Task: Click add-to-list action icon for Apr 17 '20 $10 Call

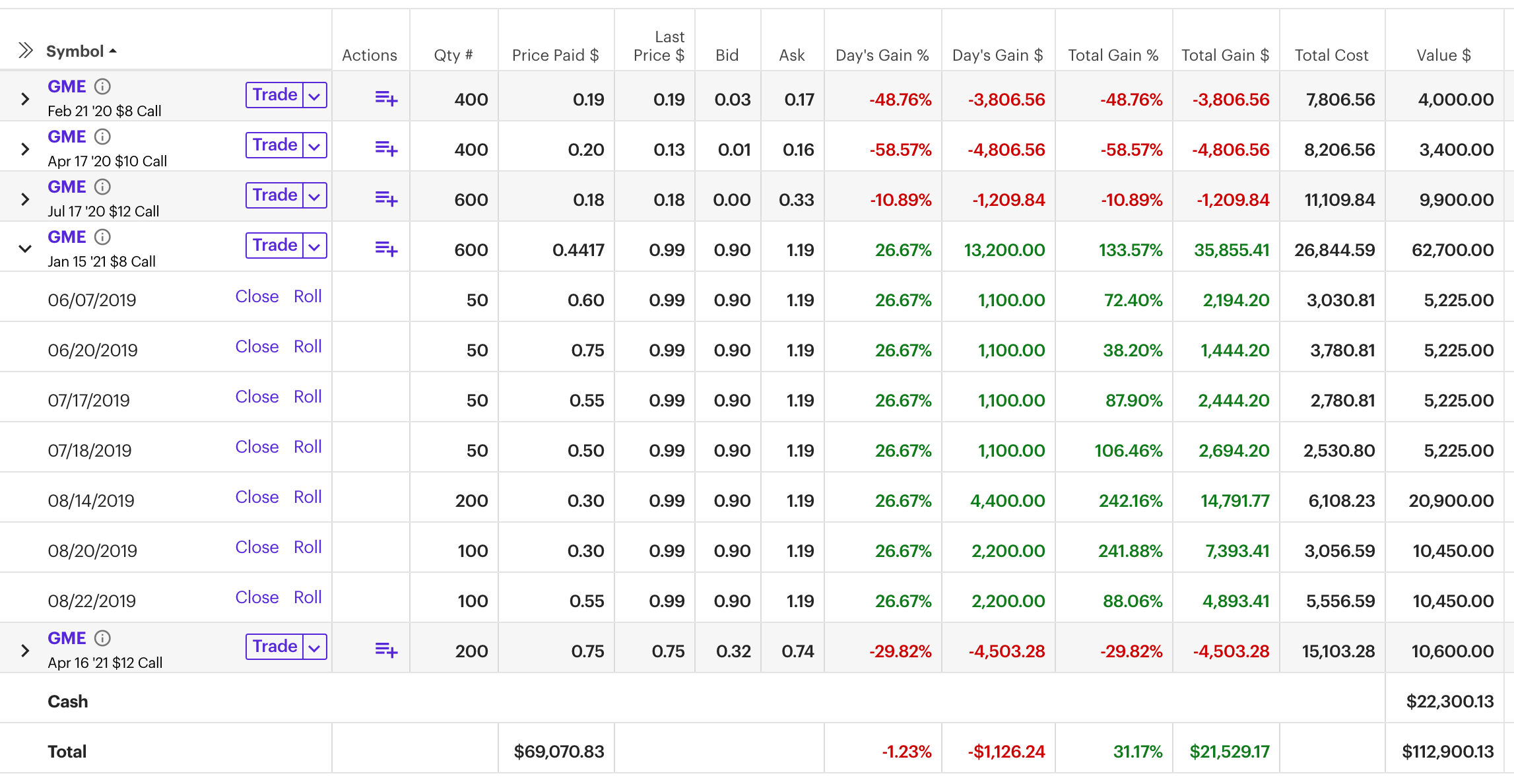Action: (x=386, y=149)
